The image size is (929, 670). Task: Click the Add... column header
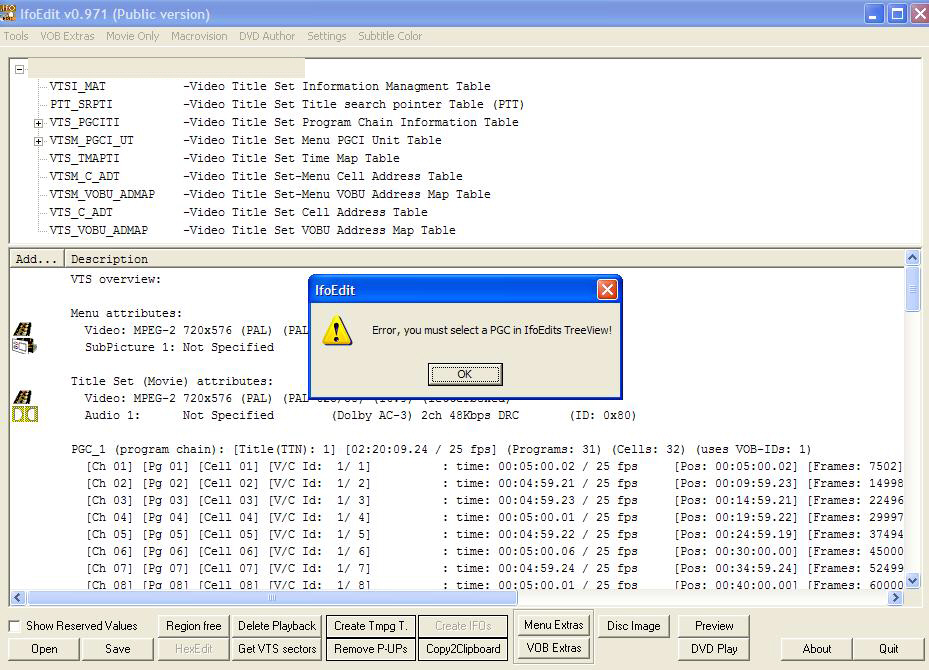pyautogui.click(x=37, y=259)
